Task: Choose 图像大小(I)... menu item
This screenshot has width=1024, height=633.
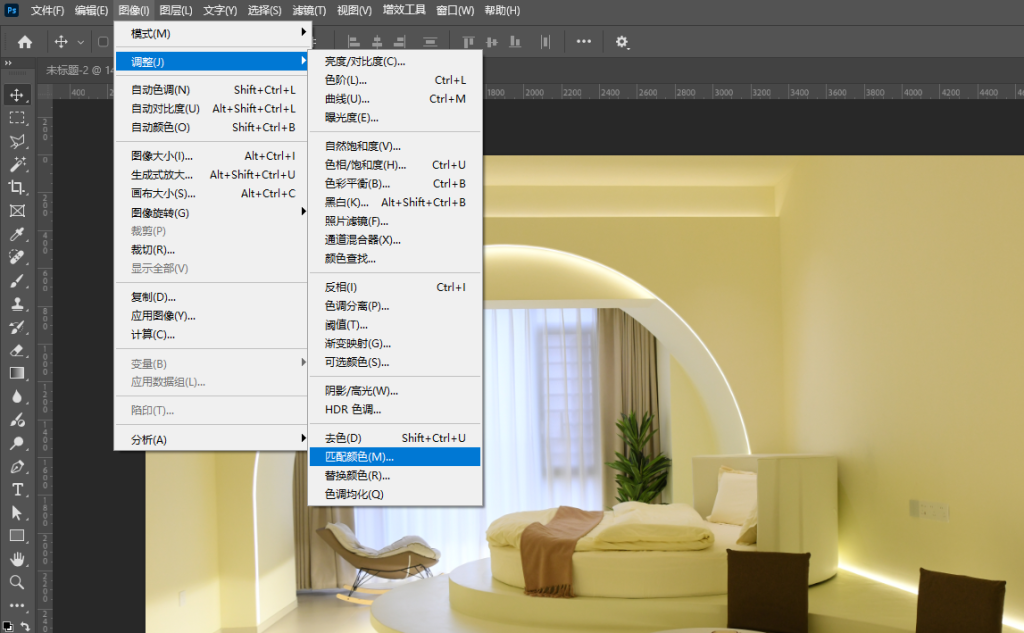Action: tap(211, 155)
